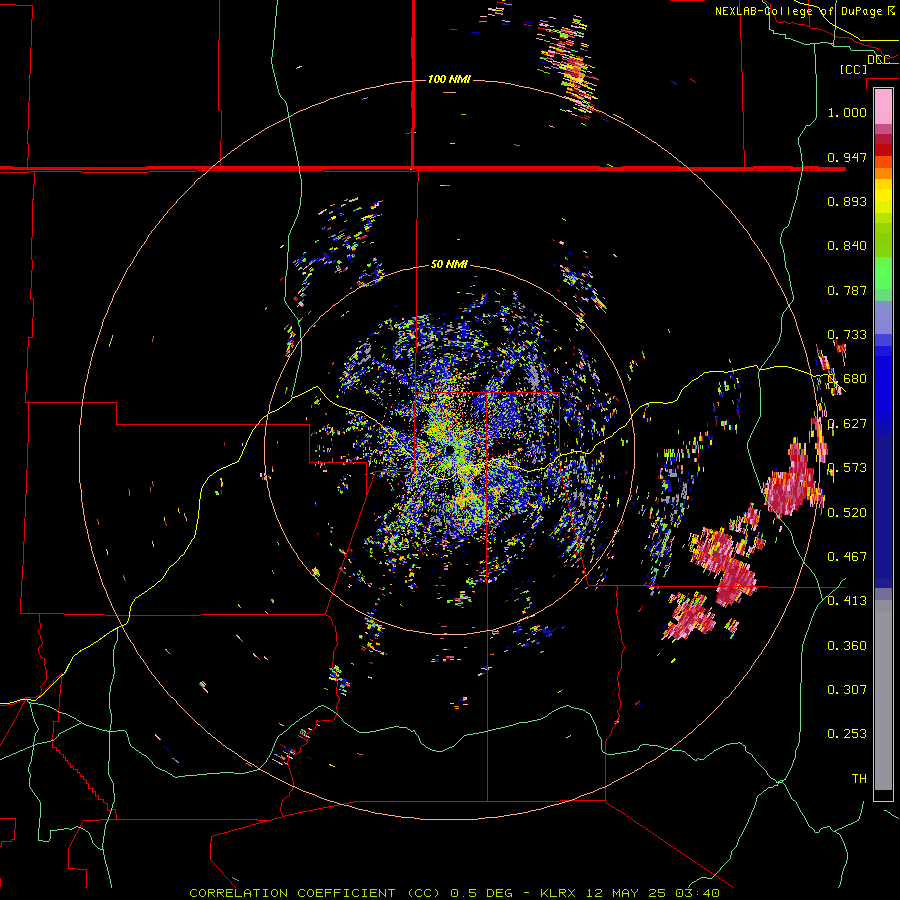
Task: Click the 1.000 value on the color scale
Action: coord(847,112)
